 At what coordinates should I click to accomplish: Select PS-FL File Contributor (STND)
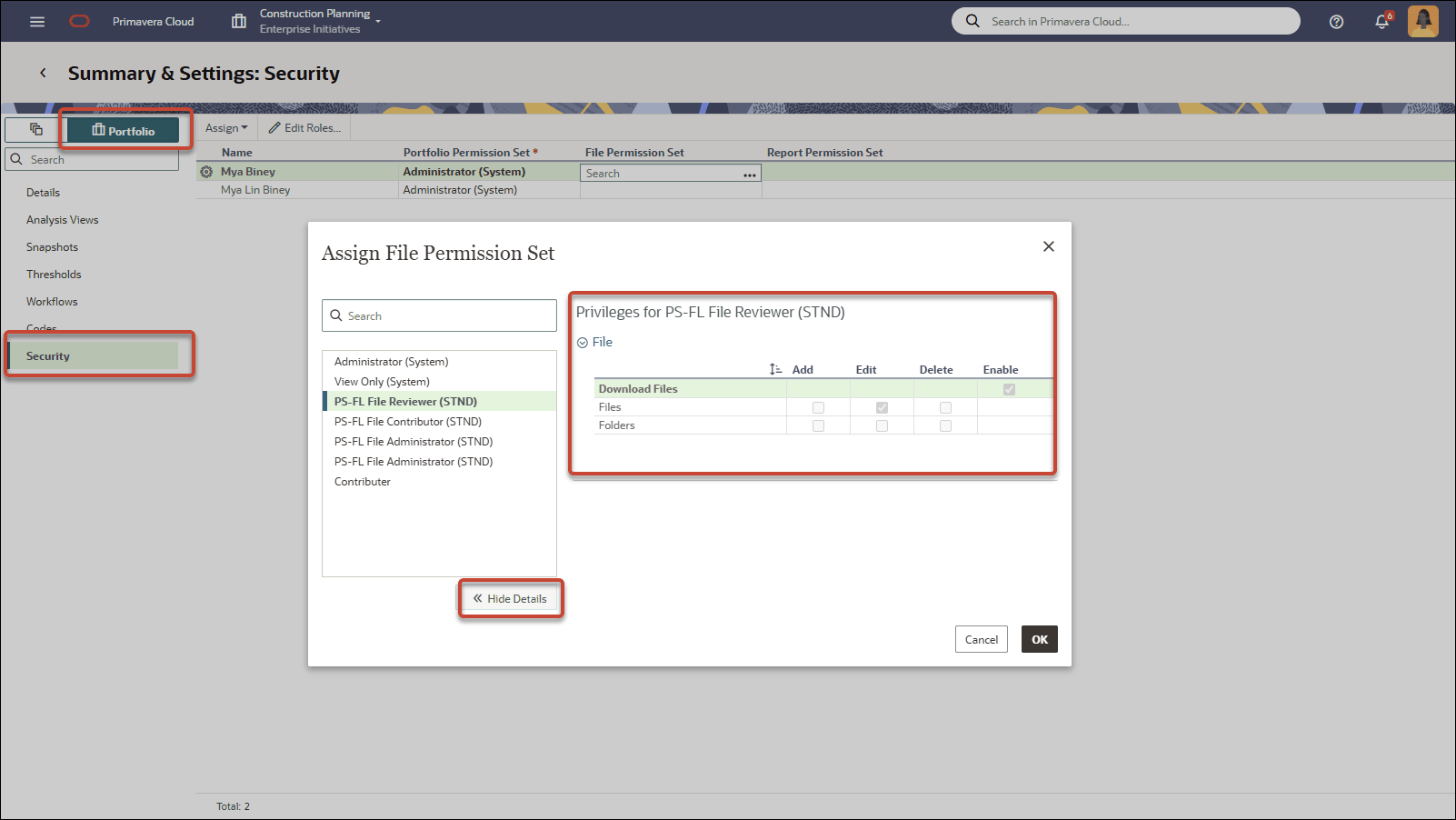(x=440, y=422)
